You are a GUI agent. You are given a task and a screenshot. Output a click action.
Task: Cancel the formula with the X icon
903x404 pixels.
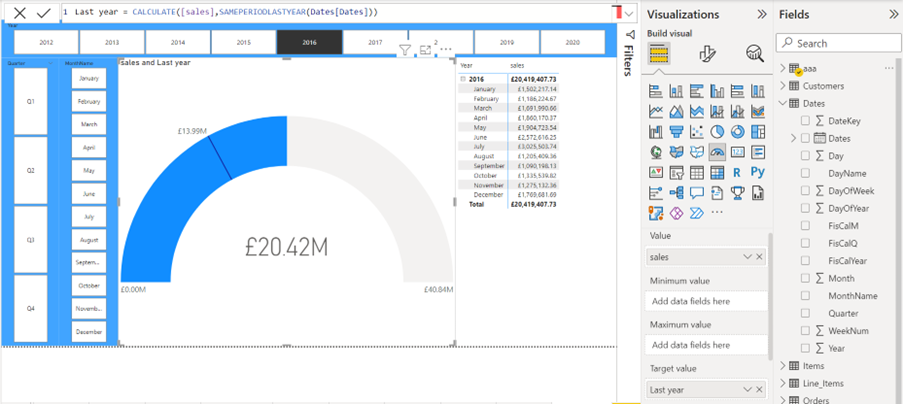click(20, 13)
